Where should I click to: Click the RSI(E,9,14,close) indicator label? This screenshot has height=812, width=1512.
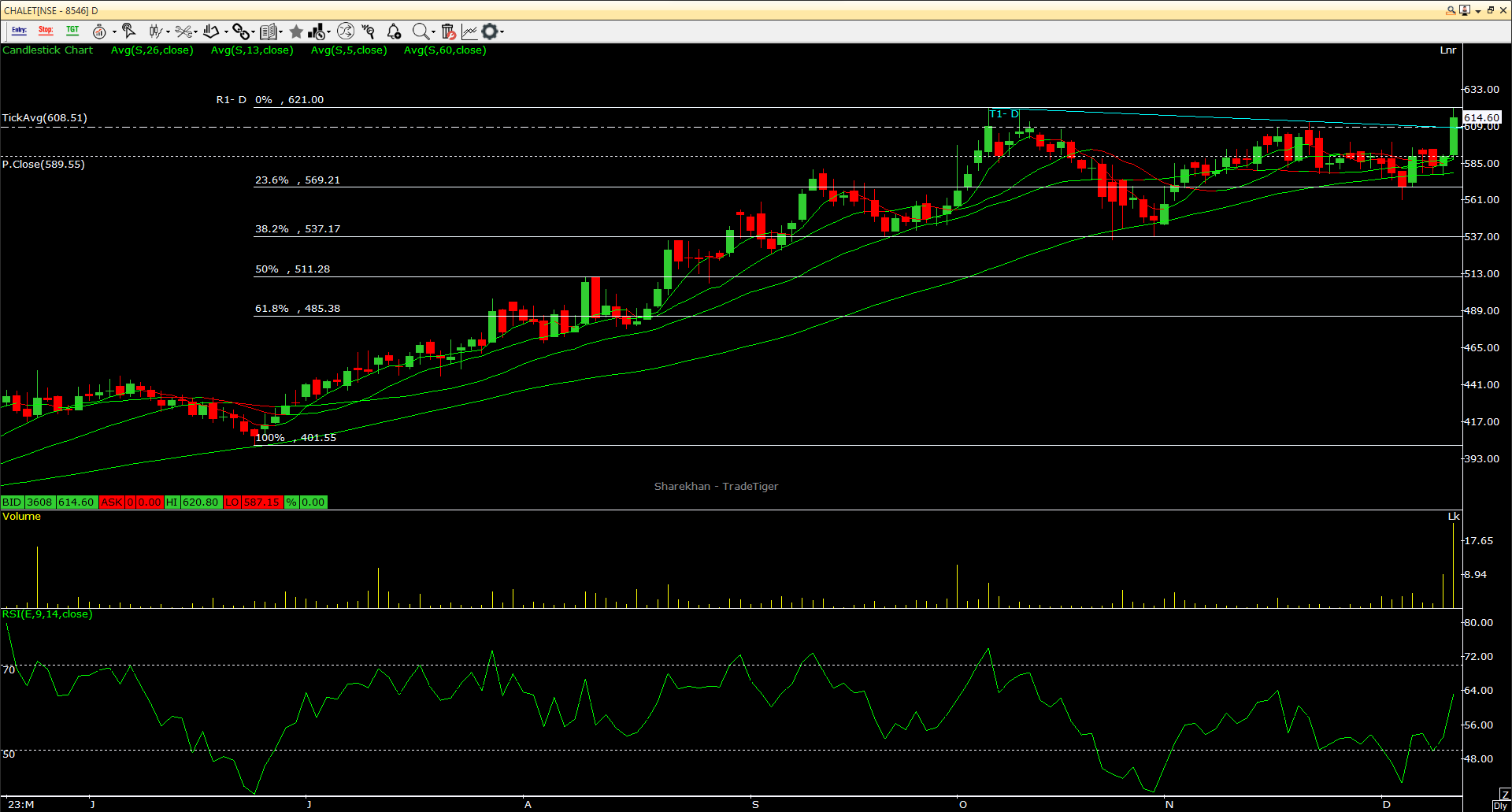[x=47, y=614]
